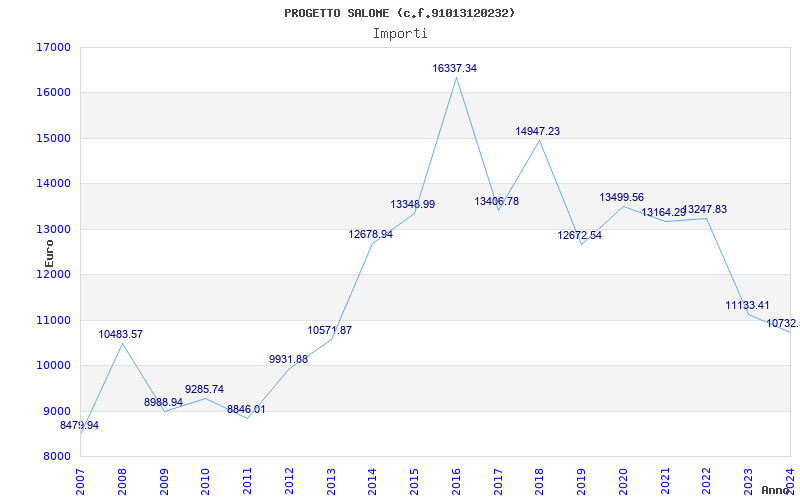This screenshot has height=500, width=800.
Task: Click the 12000 y-axis tick label
Action: pos(53,275)
